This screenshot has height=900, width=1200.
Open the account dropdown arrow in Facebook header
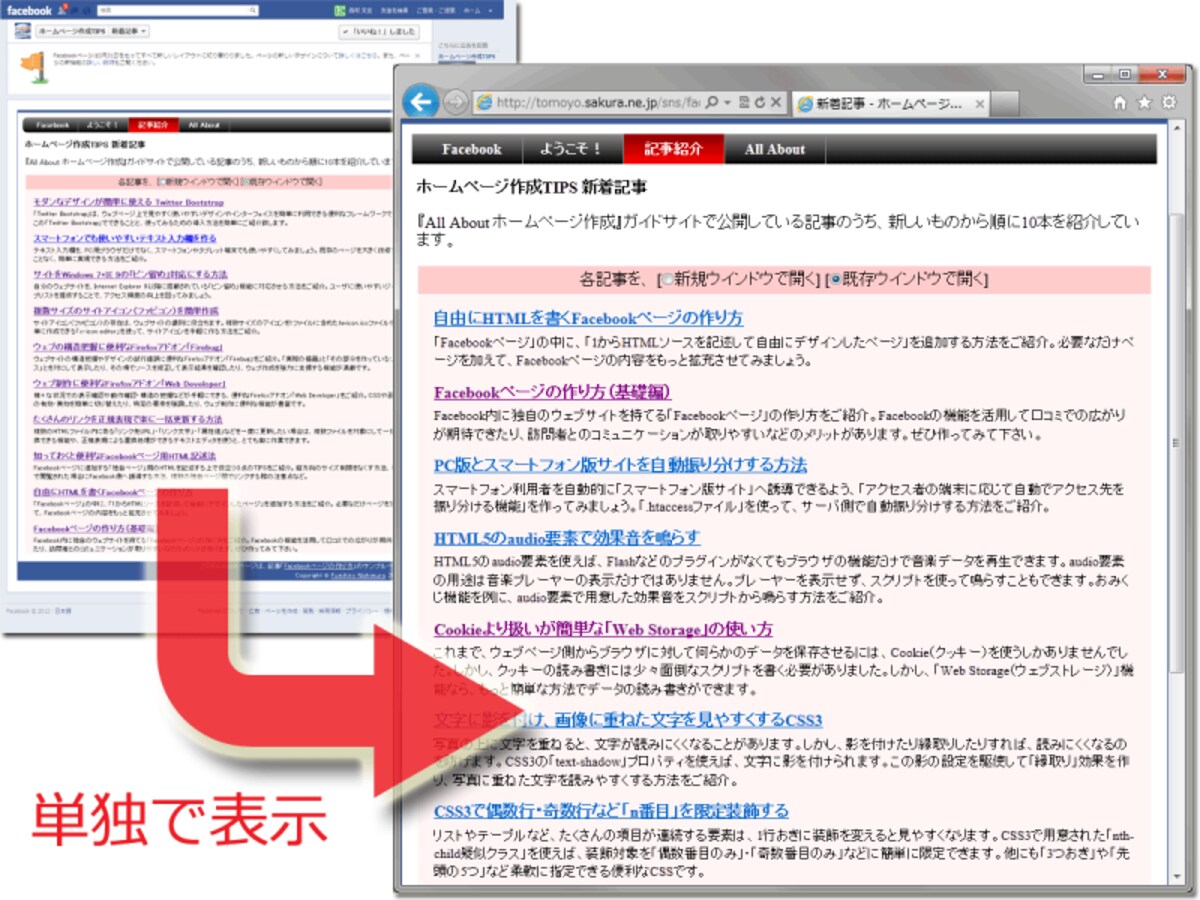pyautogui.click(x=491, y=10)
